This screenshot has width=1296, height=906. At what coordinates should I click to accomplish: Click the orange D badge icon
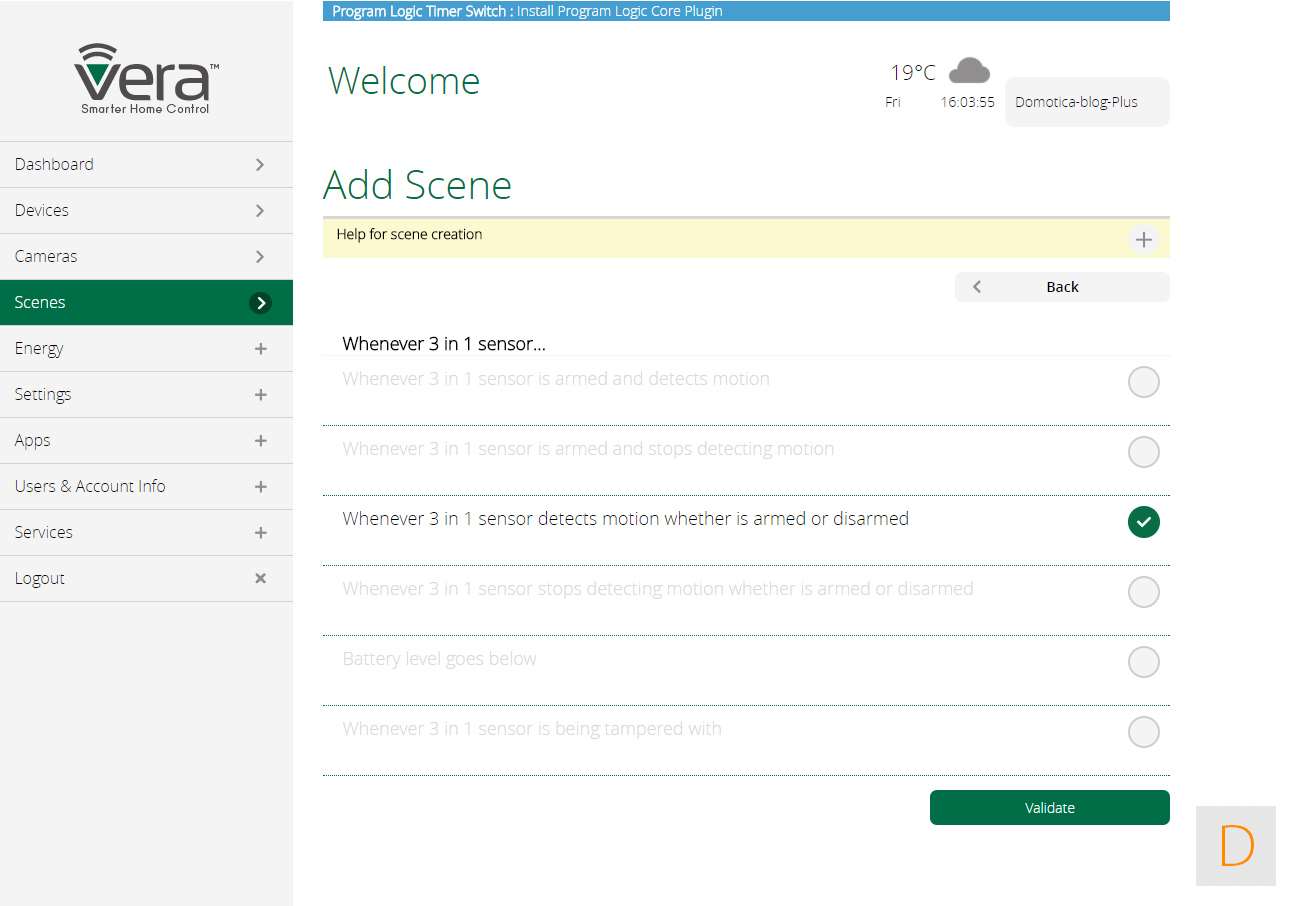pos(1236,846)
